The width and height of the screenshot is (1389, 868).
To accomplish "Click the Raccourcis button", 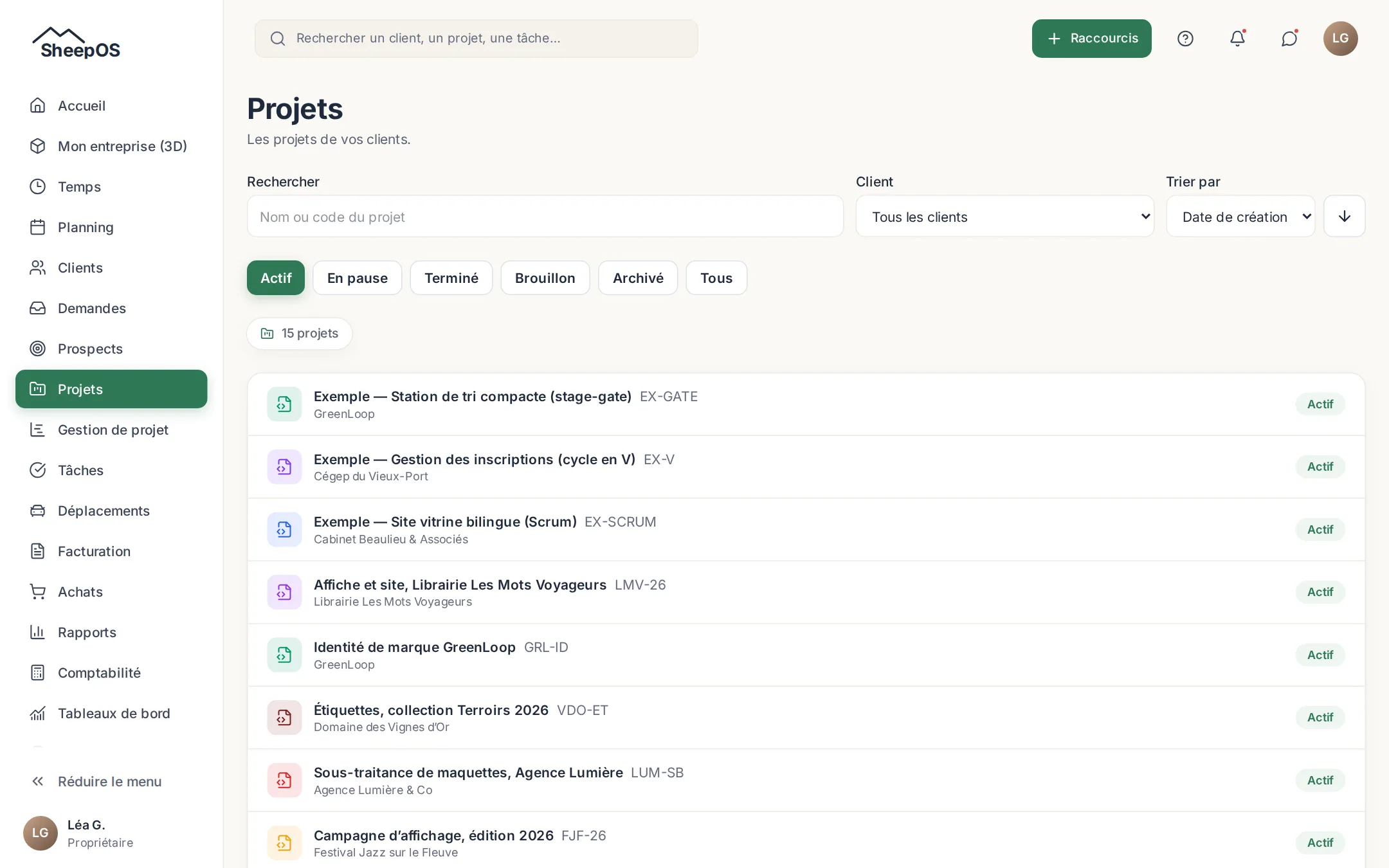I will click(x=1091, y=39).
